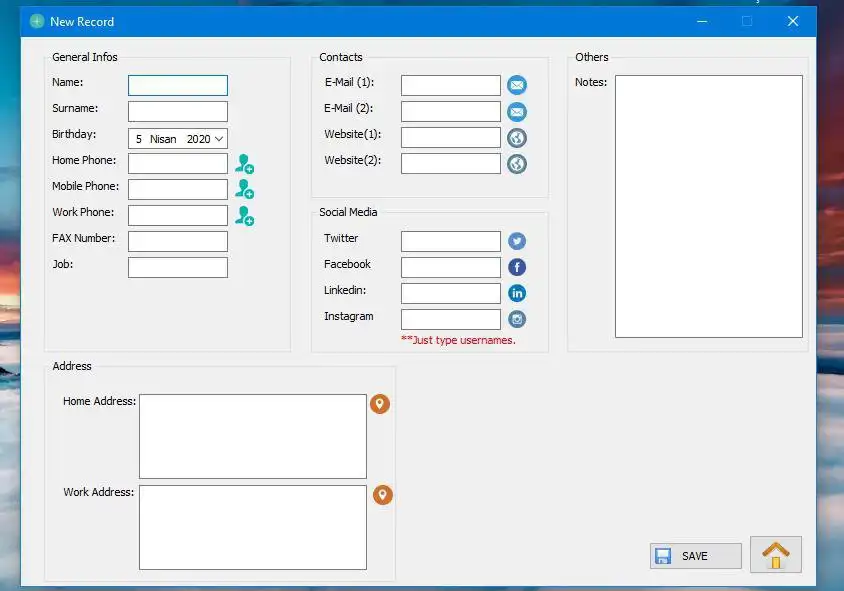Click into the Home Phone field
Screen dimensions: 844x591
[178, 164]
